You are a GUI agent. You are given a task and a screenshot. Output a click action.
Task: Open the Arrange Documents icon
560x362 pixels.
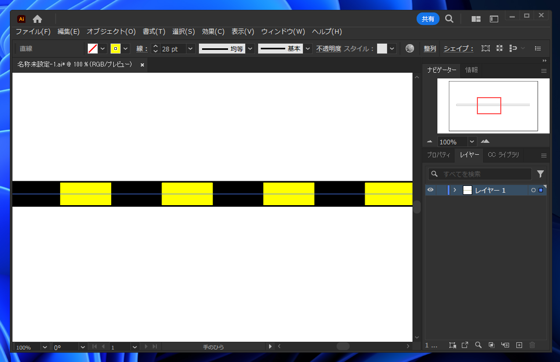click(x=476, y=19)
